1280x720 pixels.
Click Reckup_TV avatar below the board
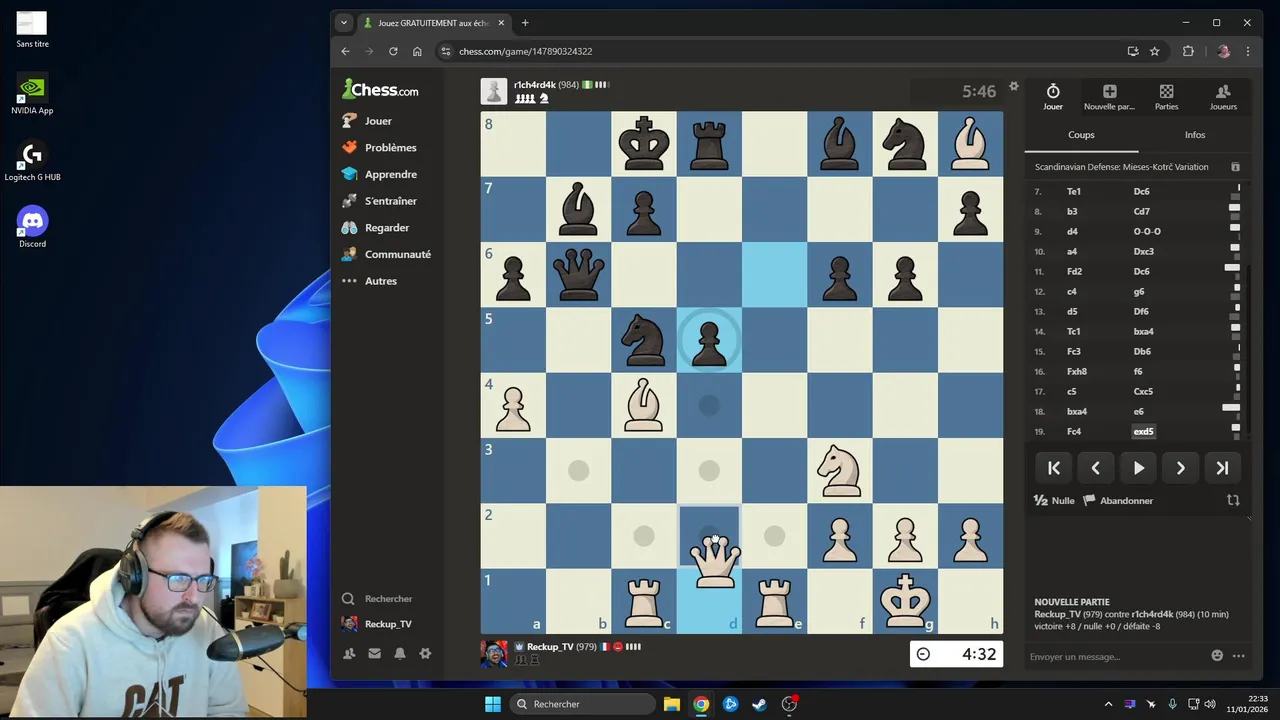pyautogui.click(x=493, y=653)
